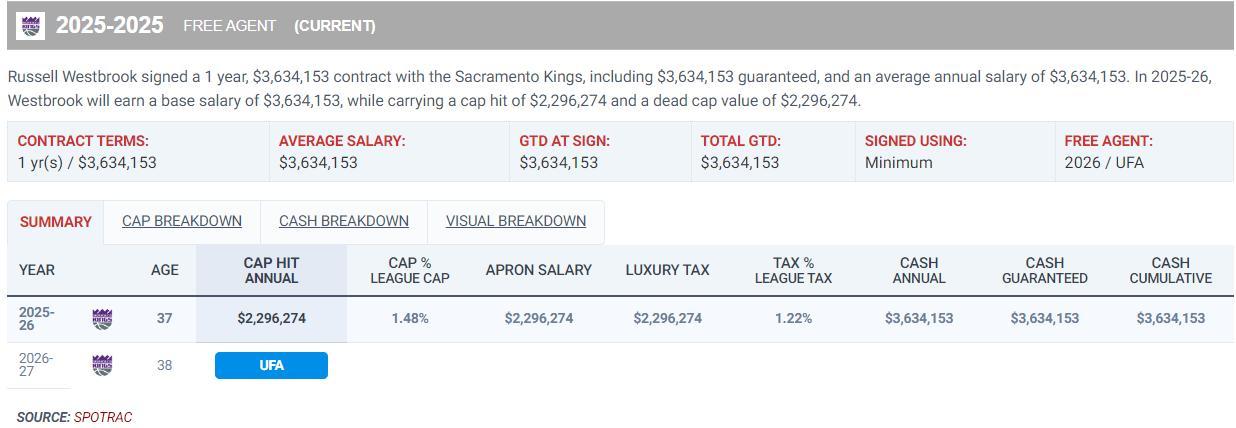
Task: Click the Cap Hit Annual column header
Action: [x=271, y=270]
